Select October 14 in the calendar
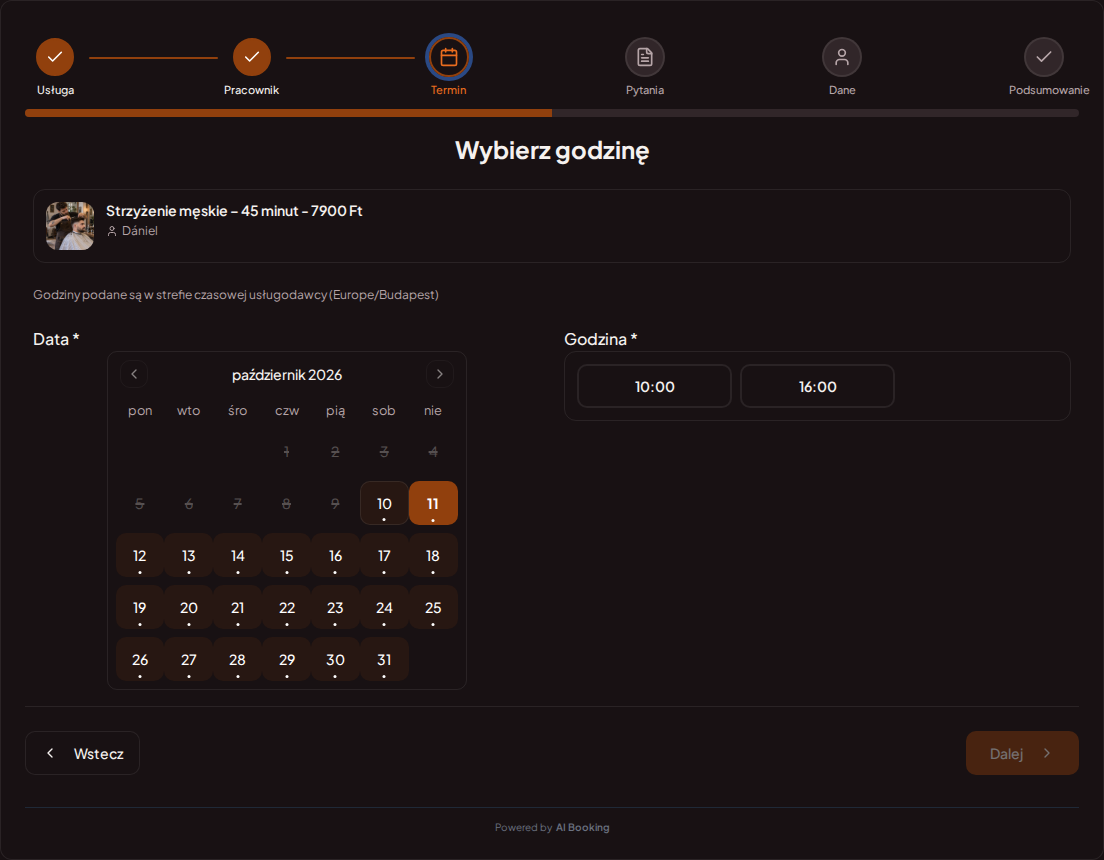This screenshot has width=1104, height=860. (237, 555)
